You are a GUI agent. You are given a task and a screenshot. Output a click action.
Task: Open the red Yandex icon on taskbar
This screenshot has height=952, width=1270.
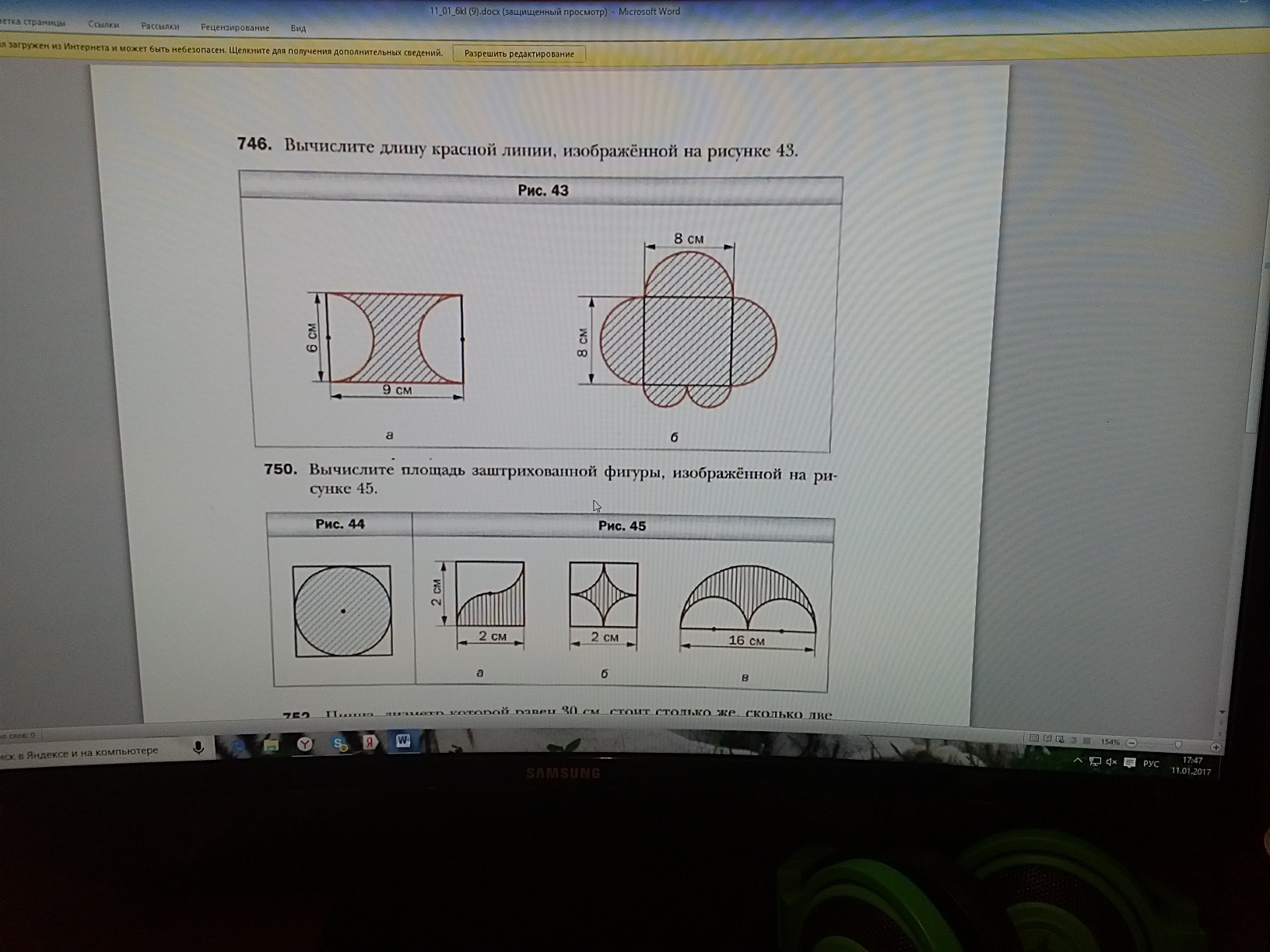370,742
